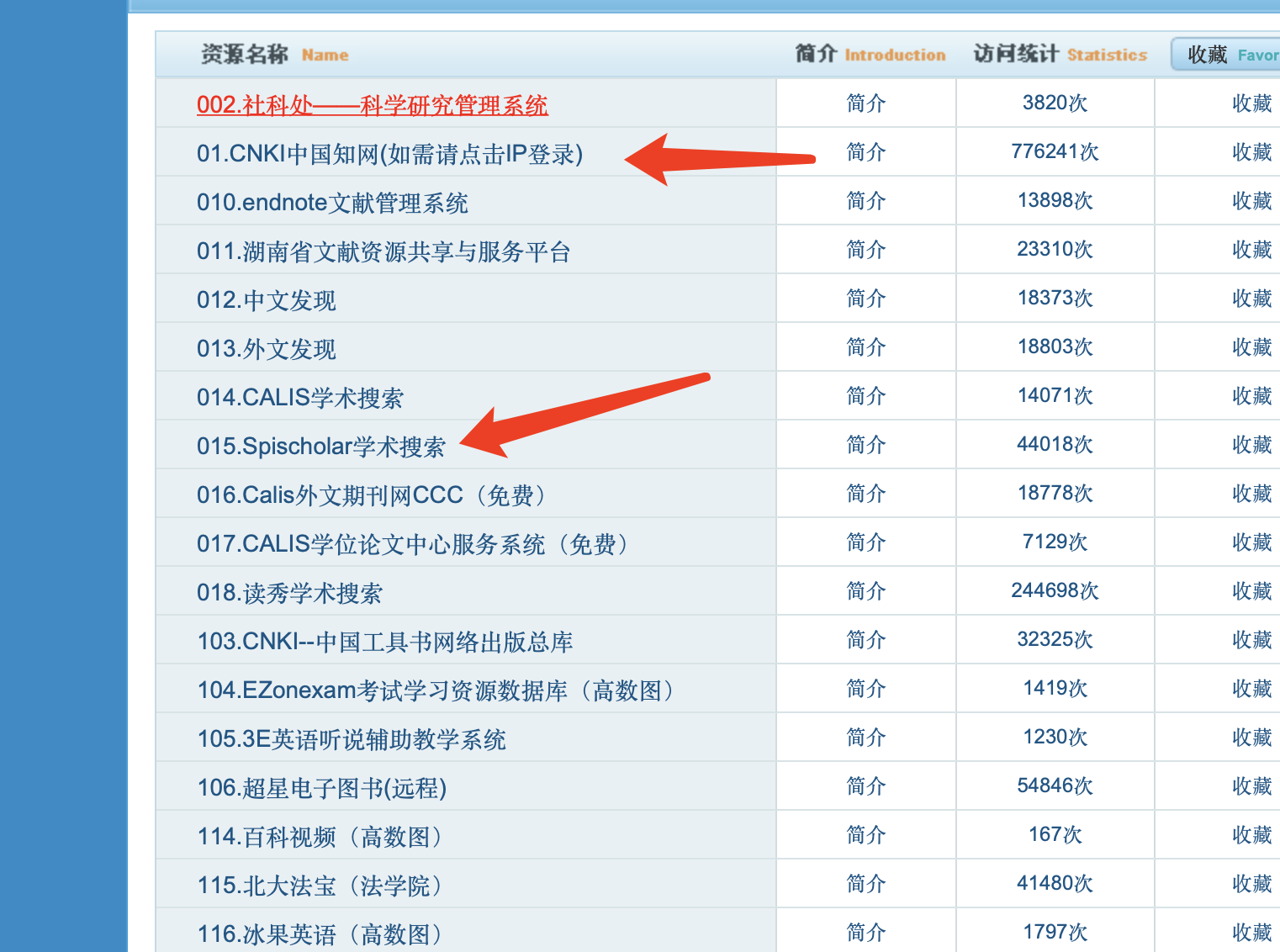View 简介 for 百科视频 row
The image size is (1280, 952).
click(866, 835)
